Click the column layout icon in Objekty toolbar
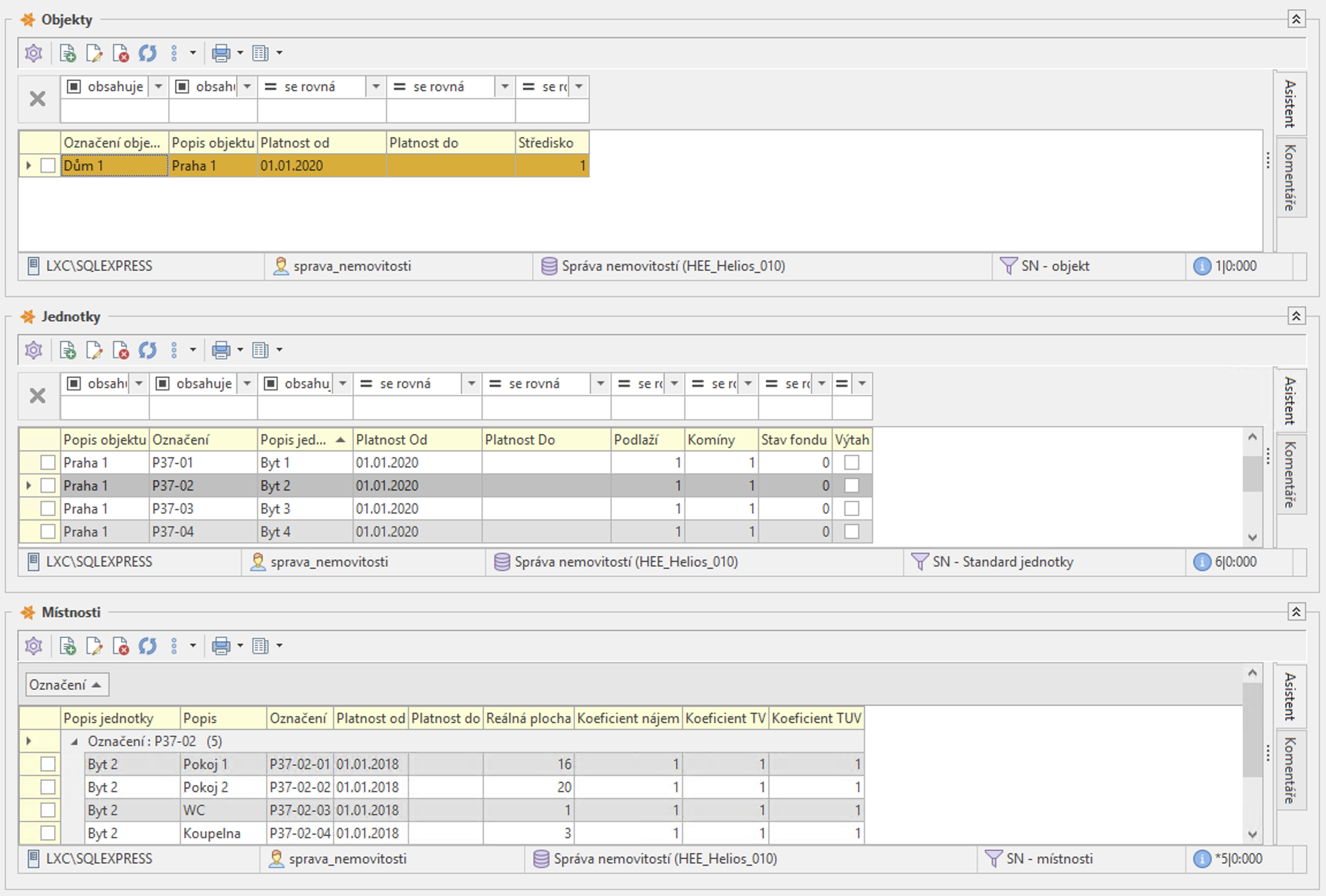Viewport: 1326px width, 896px height. [260, 53]
